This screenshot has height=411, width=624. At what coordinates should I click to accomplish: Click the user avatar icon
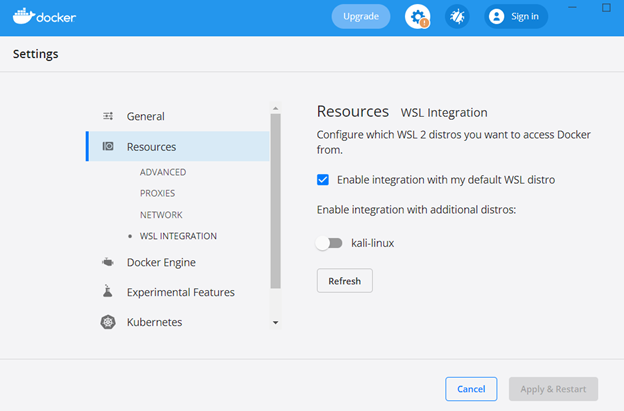point(496,16)
